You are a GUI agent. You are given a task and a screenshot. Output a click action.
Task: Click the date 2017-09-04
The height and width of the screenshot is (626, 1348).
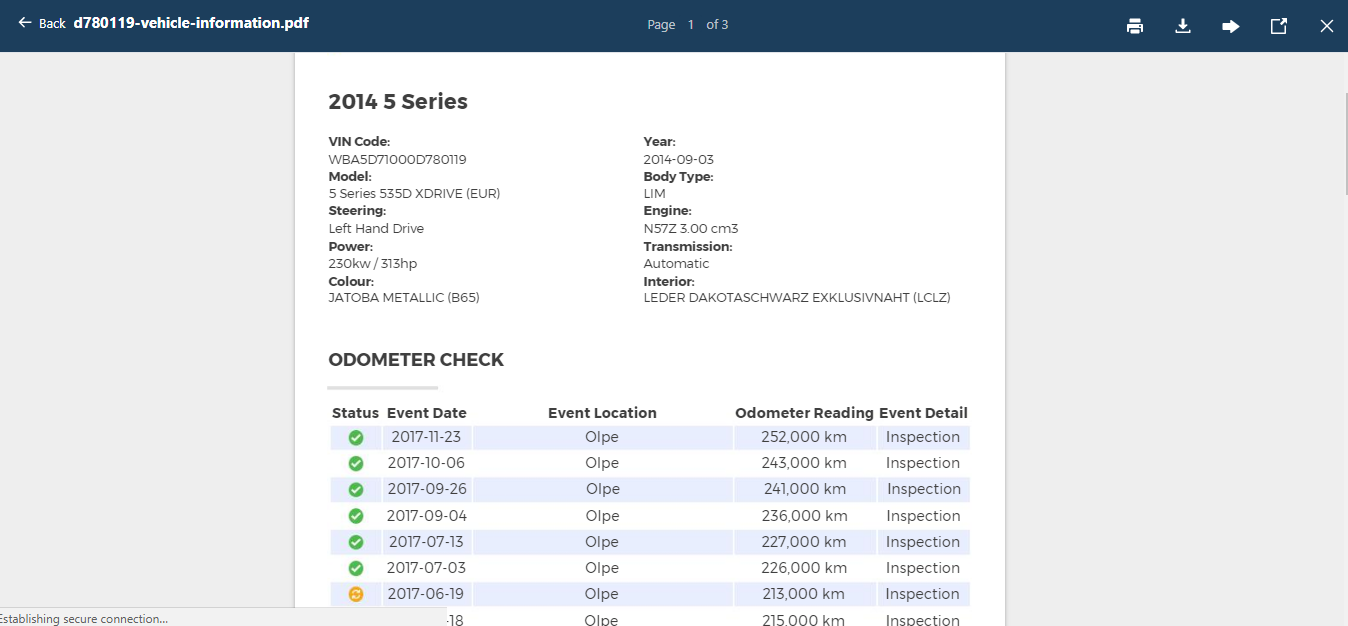click(x=427, y=516)
